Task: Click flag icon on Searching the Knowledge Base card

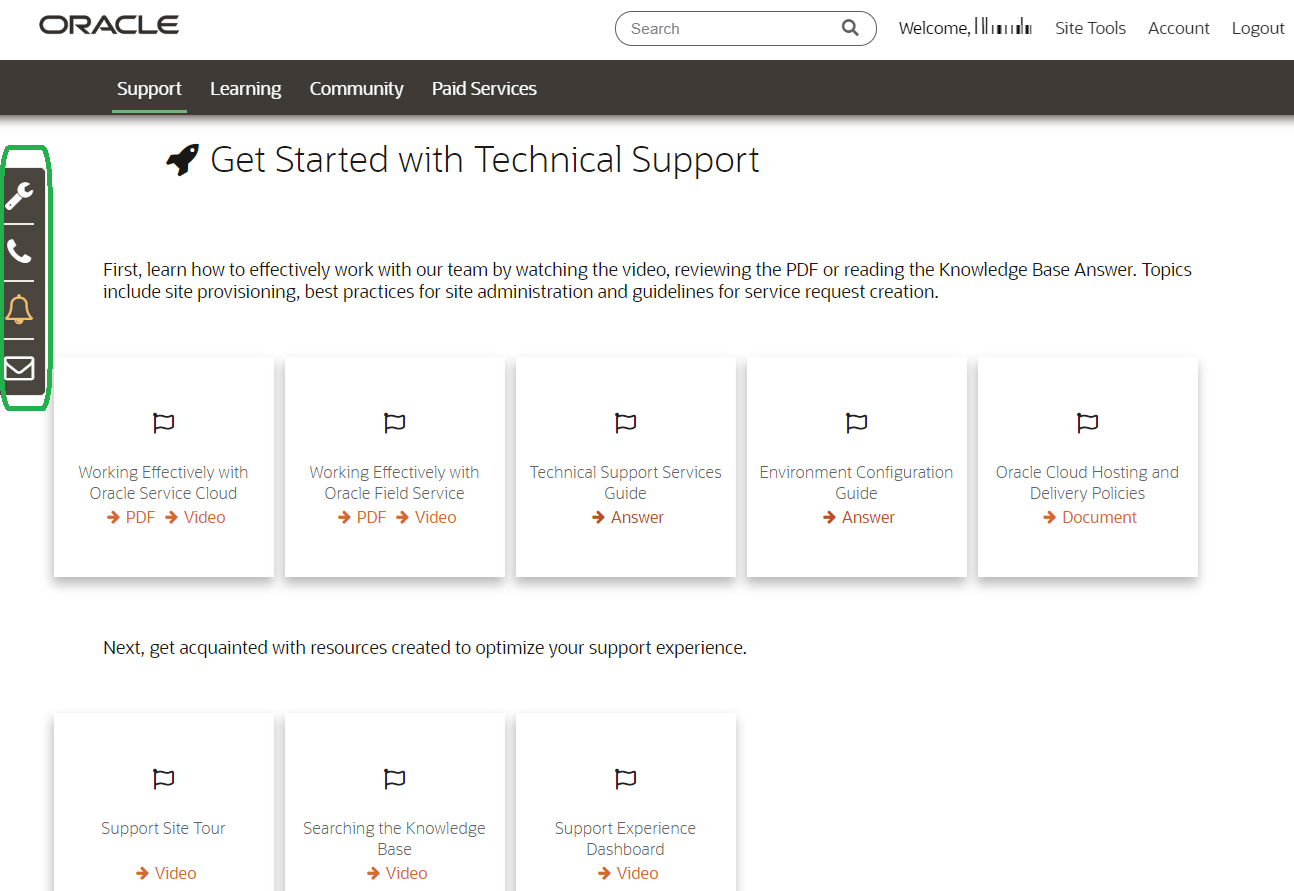Action: (394, 779)
